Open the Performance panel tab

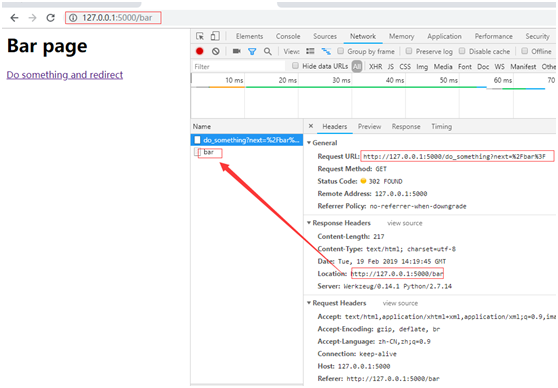[x=494, y=36]
